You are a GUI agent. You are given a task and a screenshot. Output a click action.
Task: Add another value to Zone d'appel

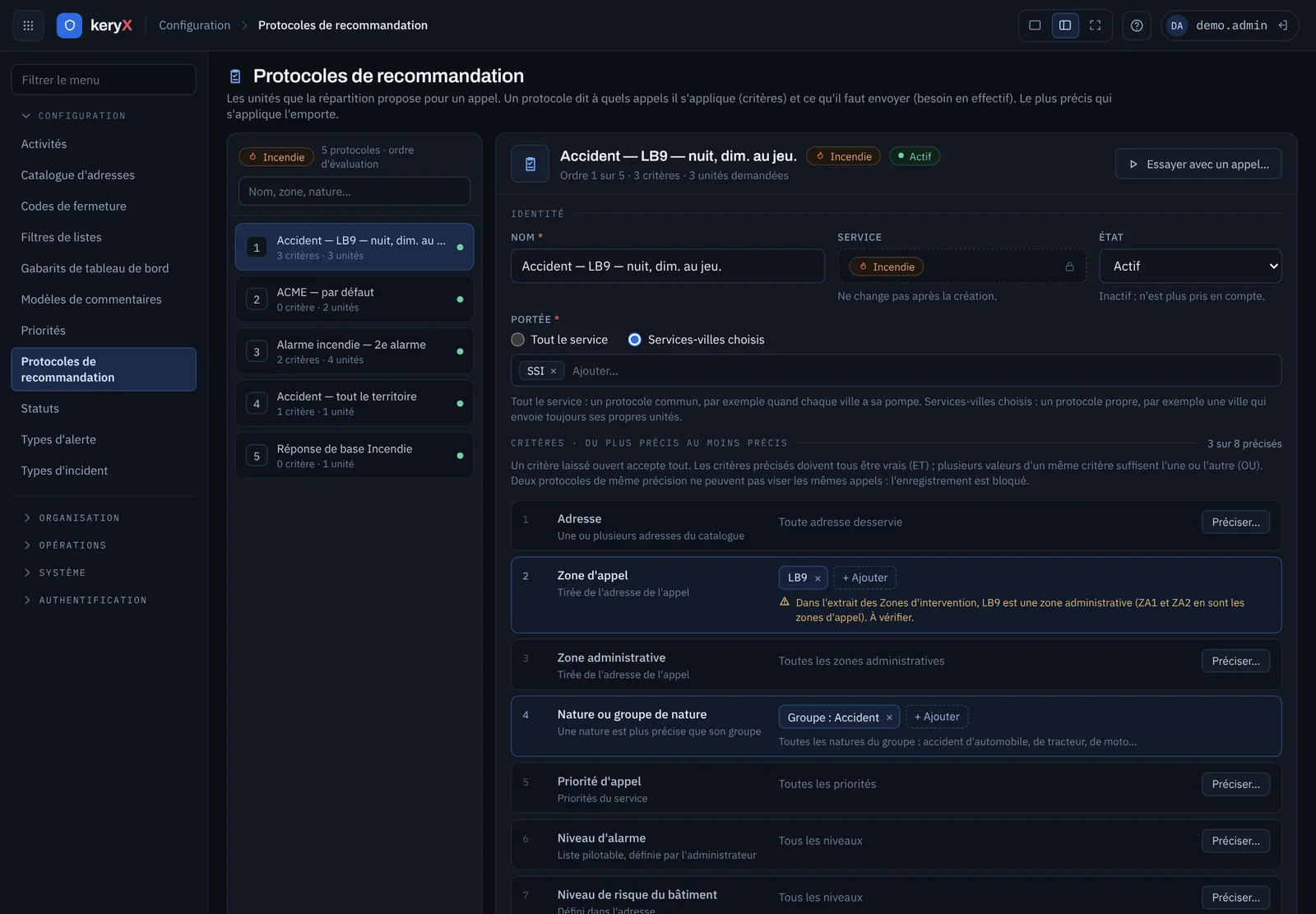(864, 578)
